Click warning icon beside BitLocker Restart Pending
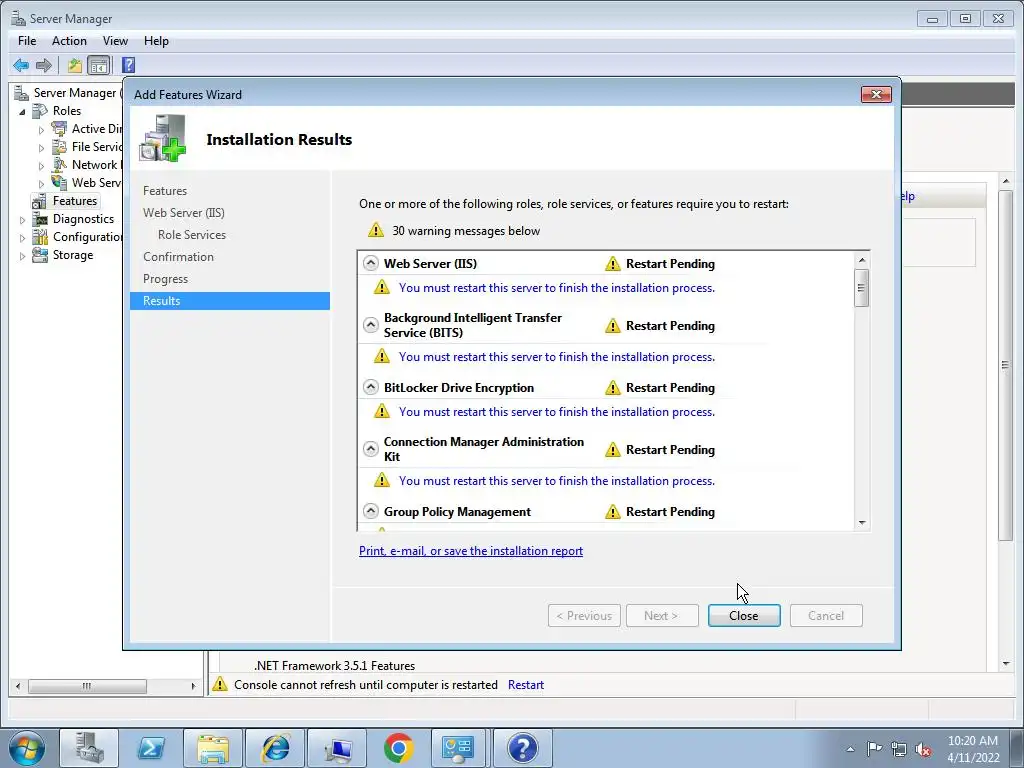The width and height of the screenshot is (1024, 768). (x=613, y=388)
